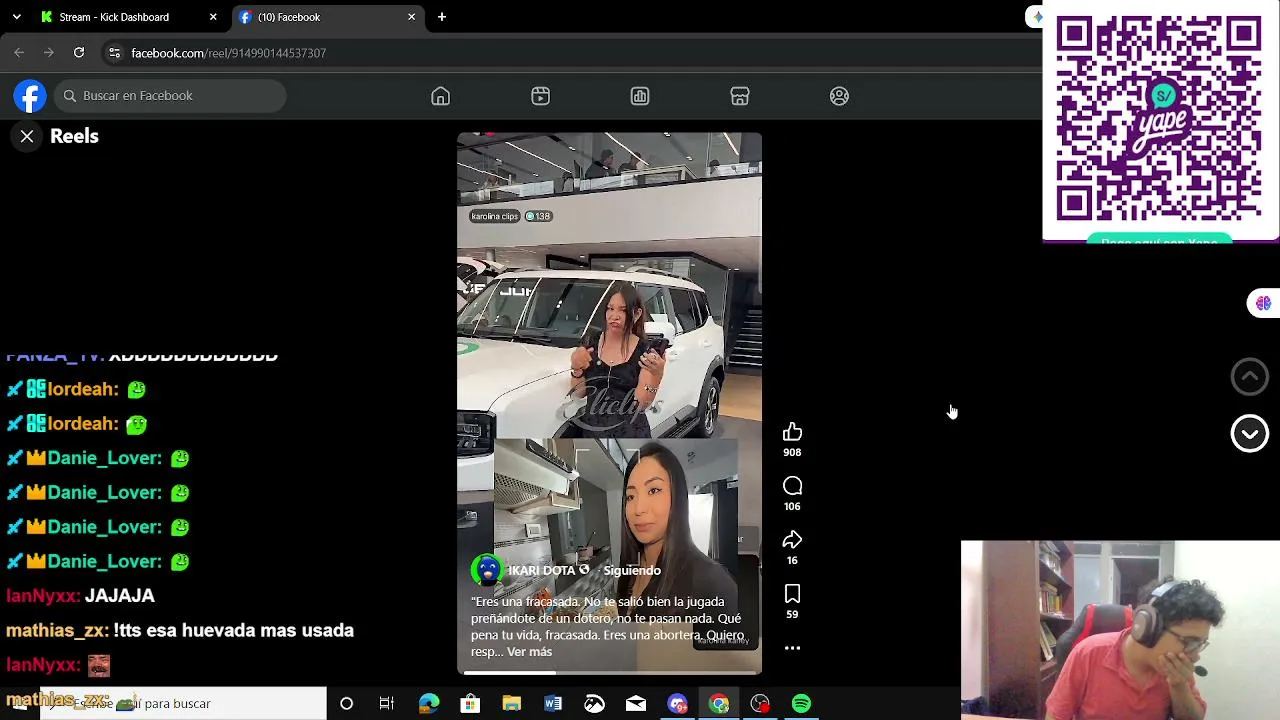Viewport: 1280px width, 720px height.
Task: Like the reel with the thumbs-up
Action: coord(792,432)
